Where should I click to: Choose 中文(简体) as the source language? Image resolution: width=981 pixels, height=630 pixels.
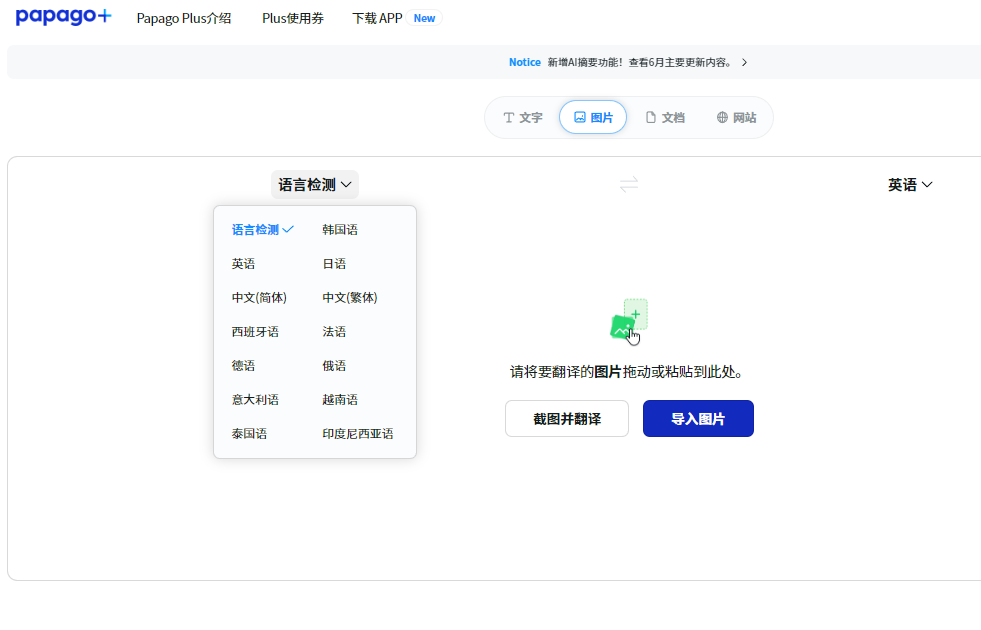[259, 298]
